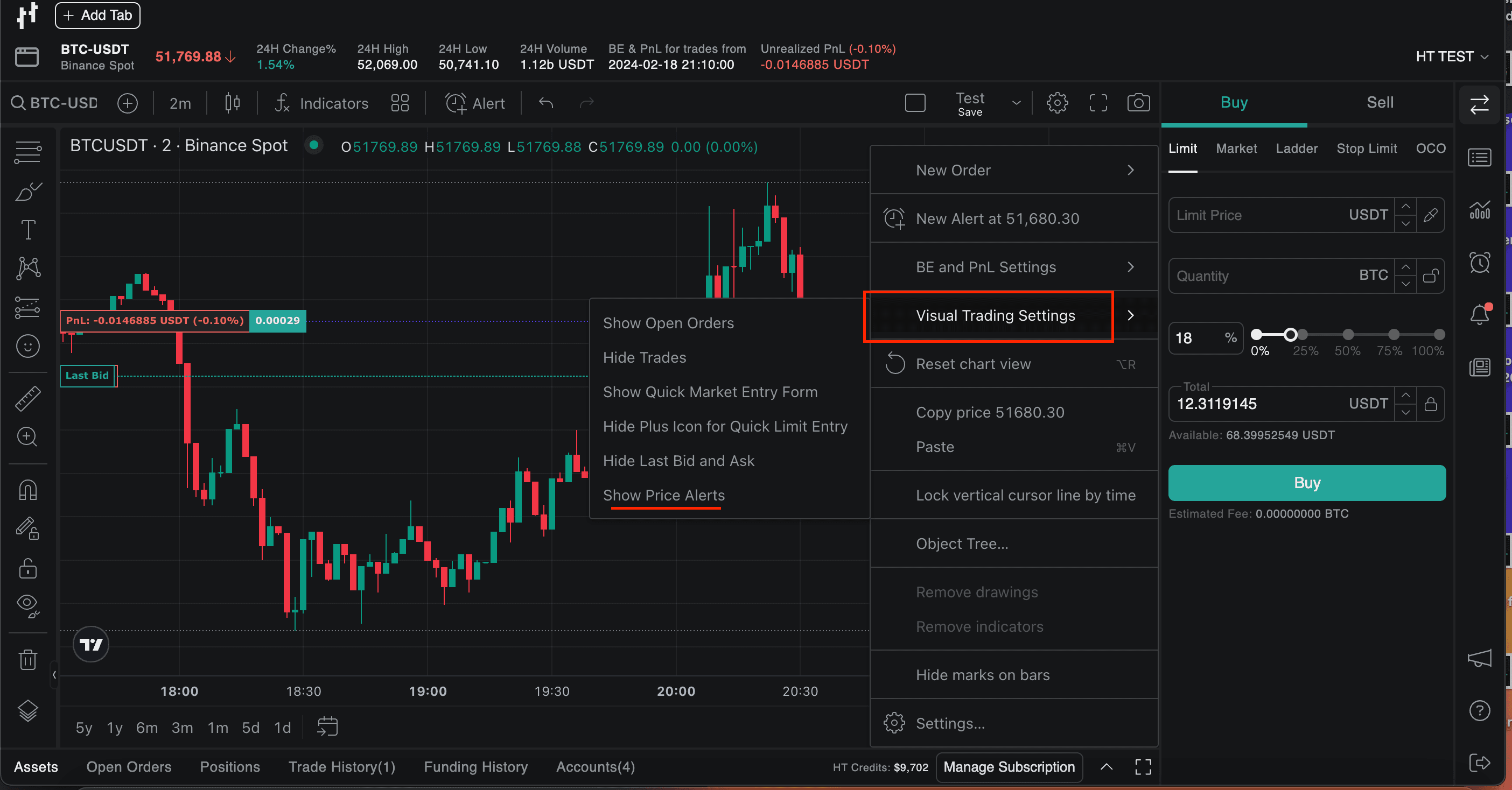The image size is (1512, 790).
Task: Open chart settings gear in top toolbar
Action: point(1057,103)
